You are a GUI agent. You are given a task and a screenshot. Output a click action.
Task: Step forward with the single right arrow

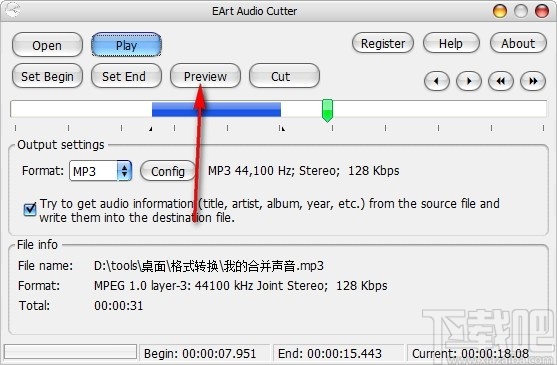(469, 81)
